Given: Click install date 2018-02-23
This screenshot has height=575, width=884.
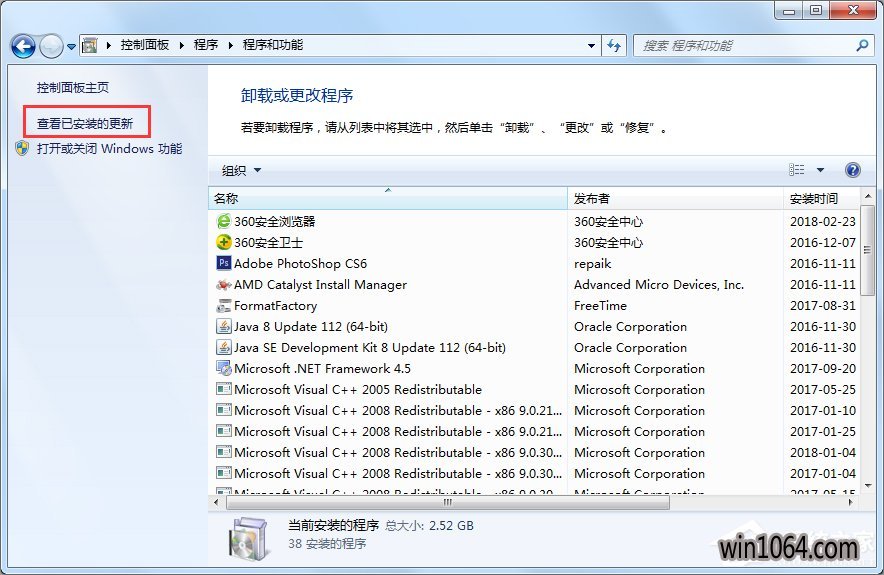Looking at the screenshot, I should (x=823, y=222).
